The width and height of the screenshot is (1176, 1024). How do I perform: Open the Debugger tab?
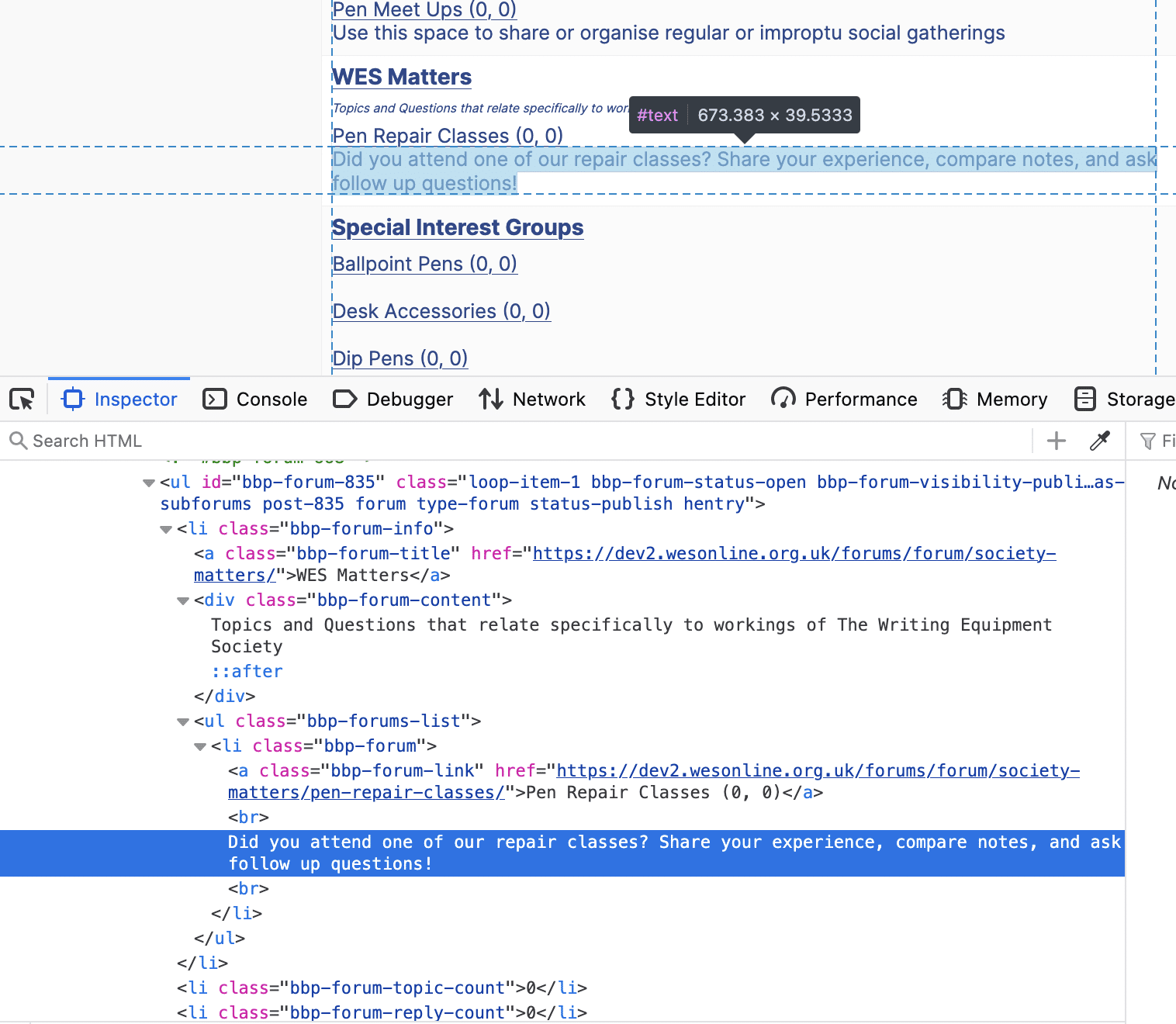(393, 400)
